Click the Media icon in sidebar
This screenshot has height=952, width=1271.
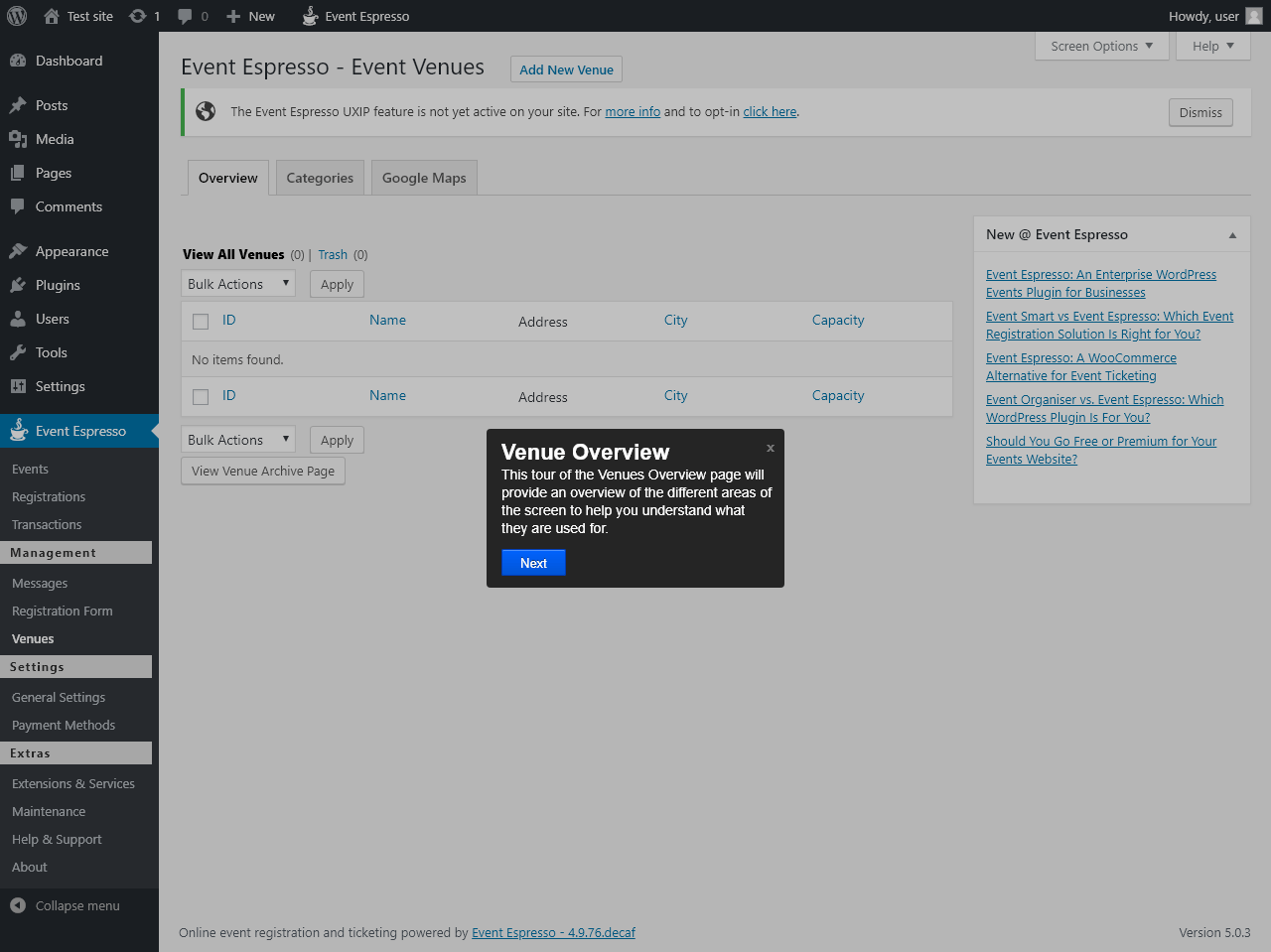(18, 139)
